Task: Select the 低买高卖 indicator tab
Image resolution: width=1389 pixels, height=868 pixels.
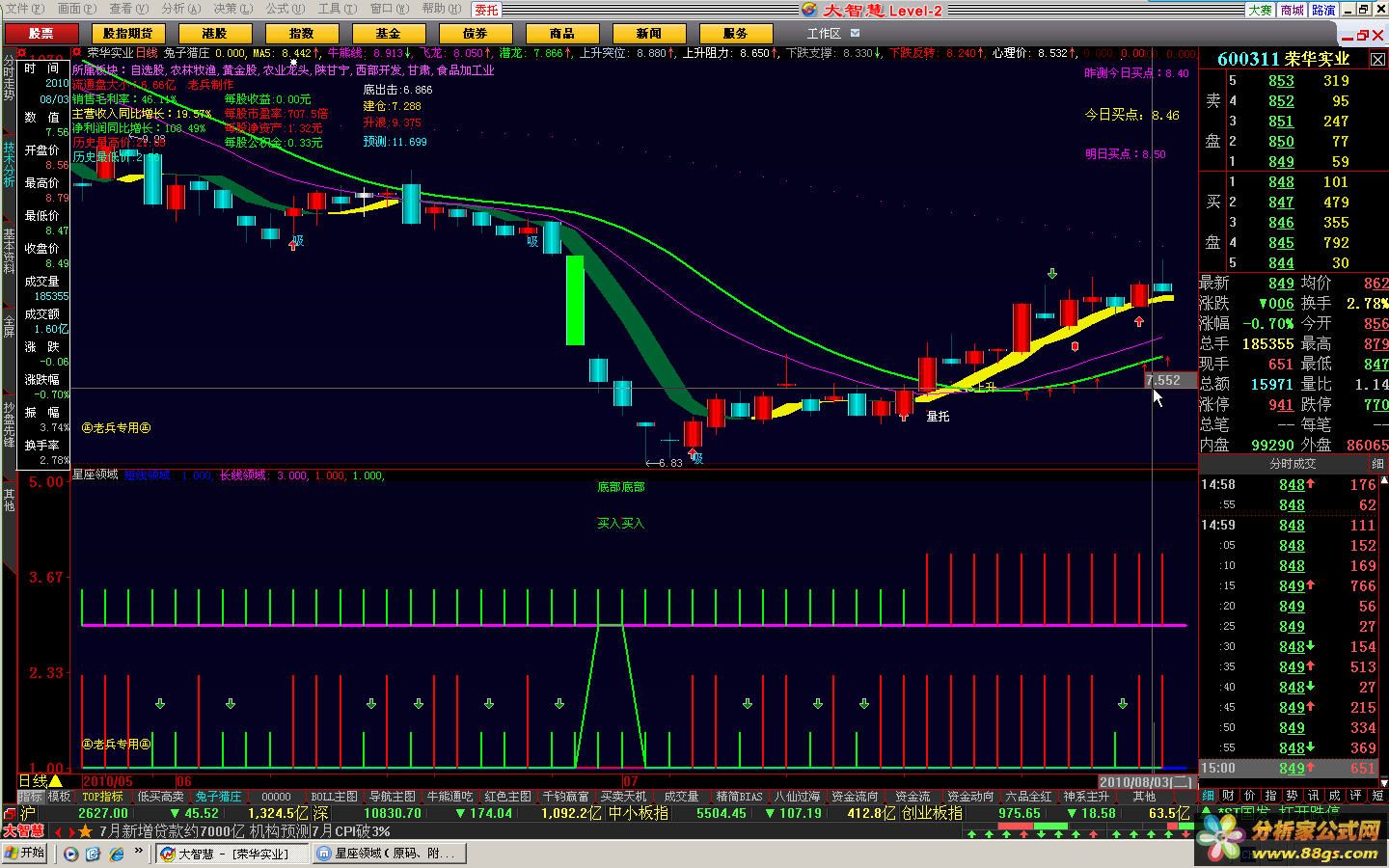Action: pos(160,797)
